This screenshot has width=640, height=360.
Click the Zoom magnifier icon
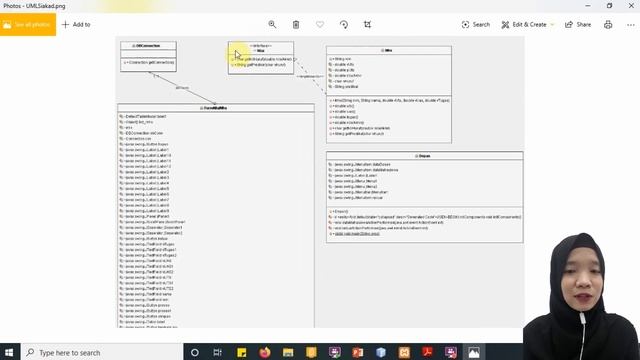click(x=272, y=24)
